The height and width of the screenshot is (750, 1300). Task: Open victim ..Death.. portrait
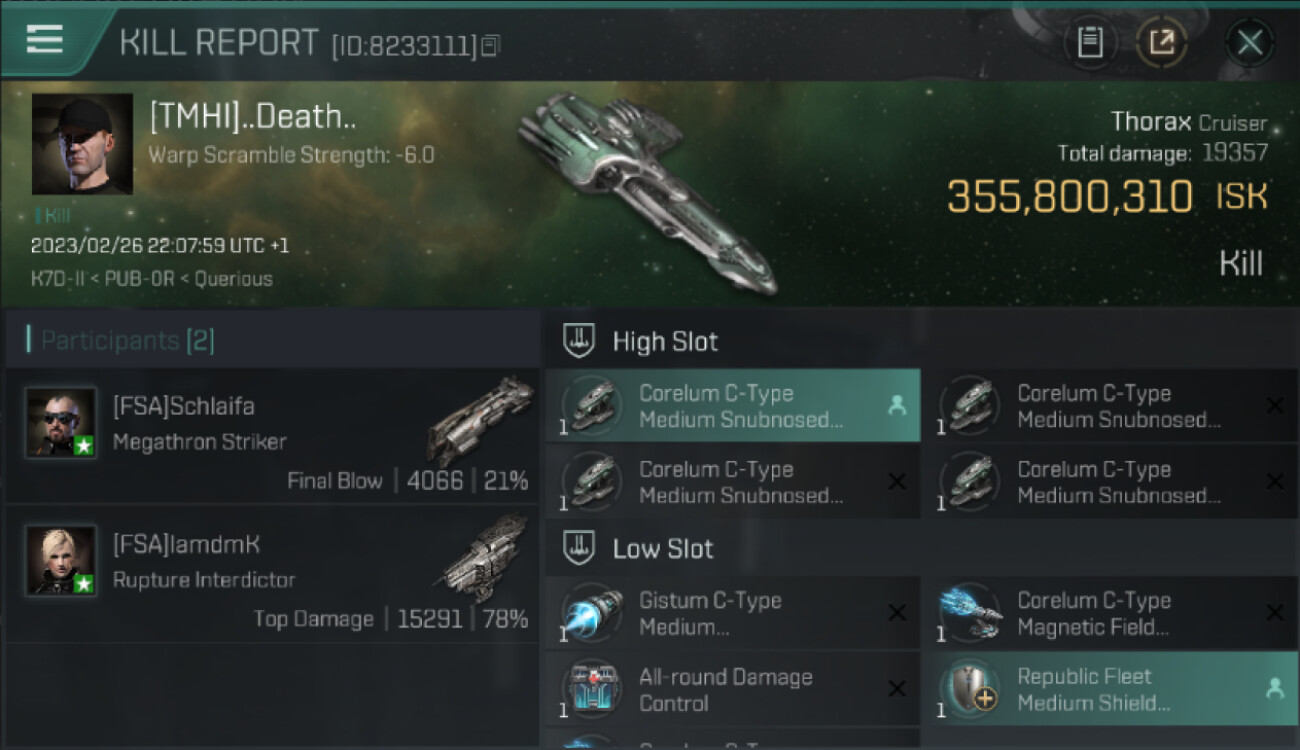click(82, 144)
